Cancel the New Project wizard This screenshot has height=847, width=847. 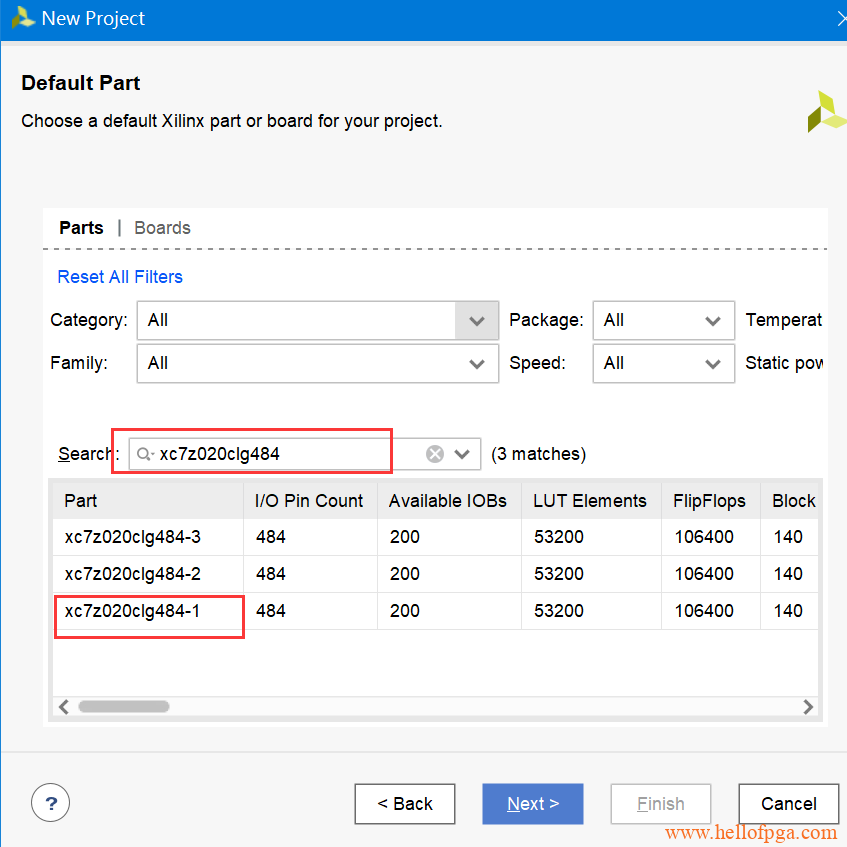(x=789, y=804)
